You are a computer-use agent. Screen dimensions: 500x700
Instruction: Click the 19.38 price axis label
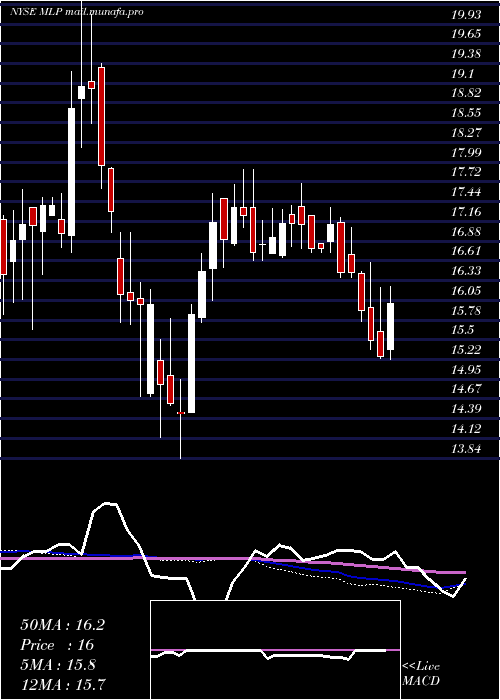coord(466,54)
